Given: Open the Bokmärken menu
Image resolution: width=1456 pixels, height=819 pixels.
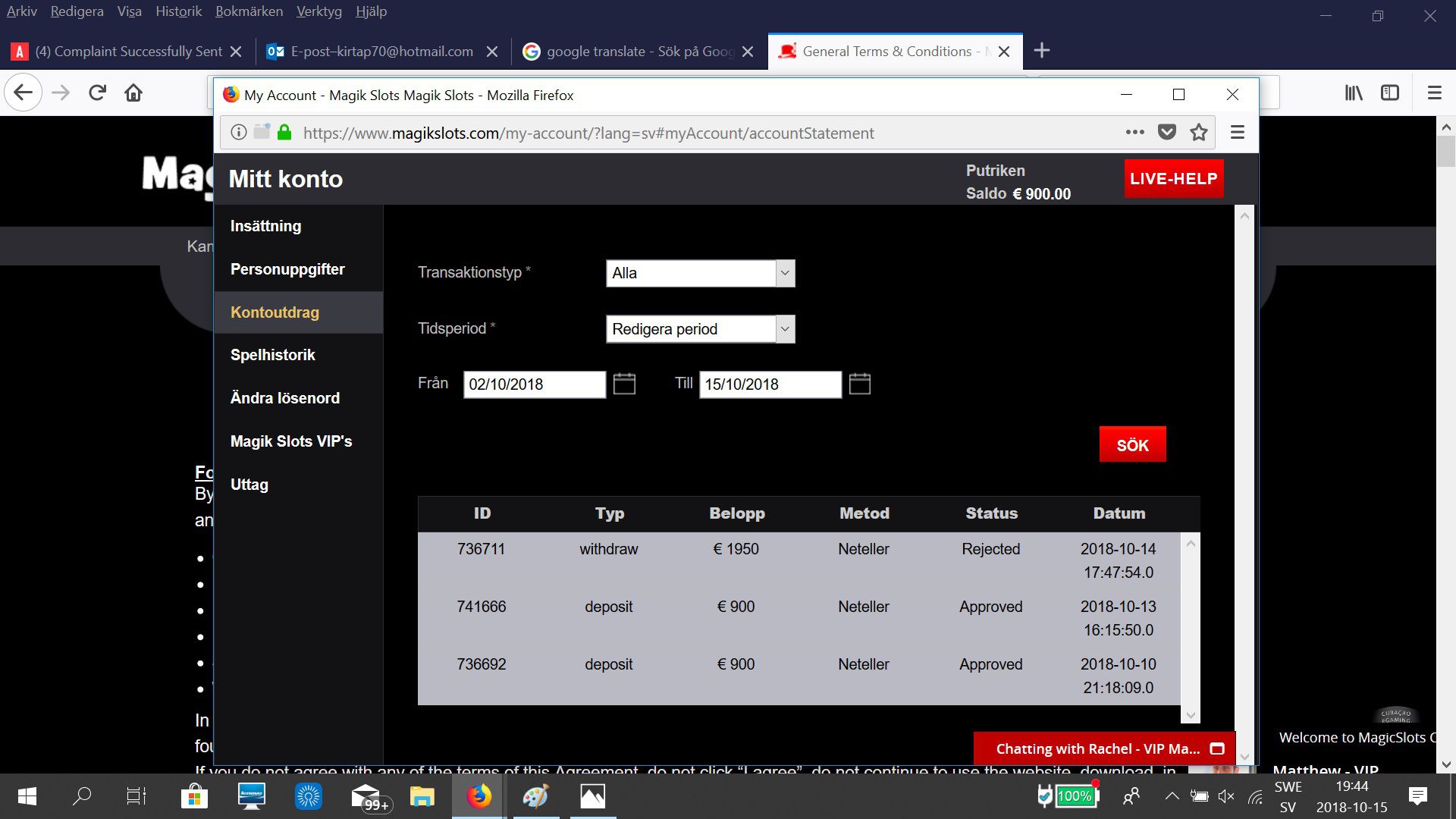Looking at the screenshot, I should (x=249, y=11).
